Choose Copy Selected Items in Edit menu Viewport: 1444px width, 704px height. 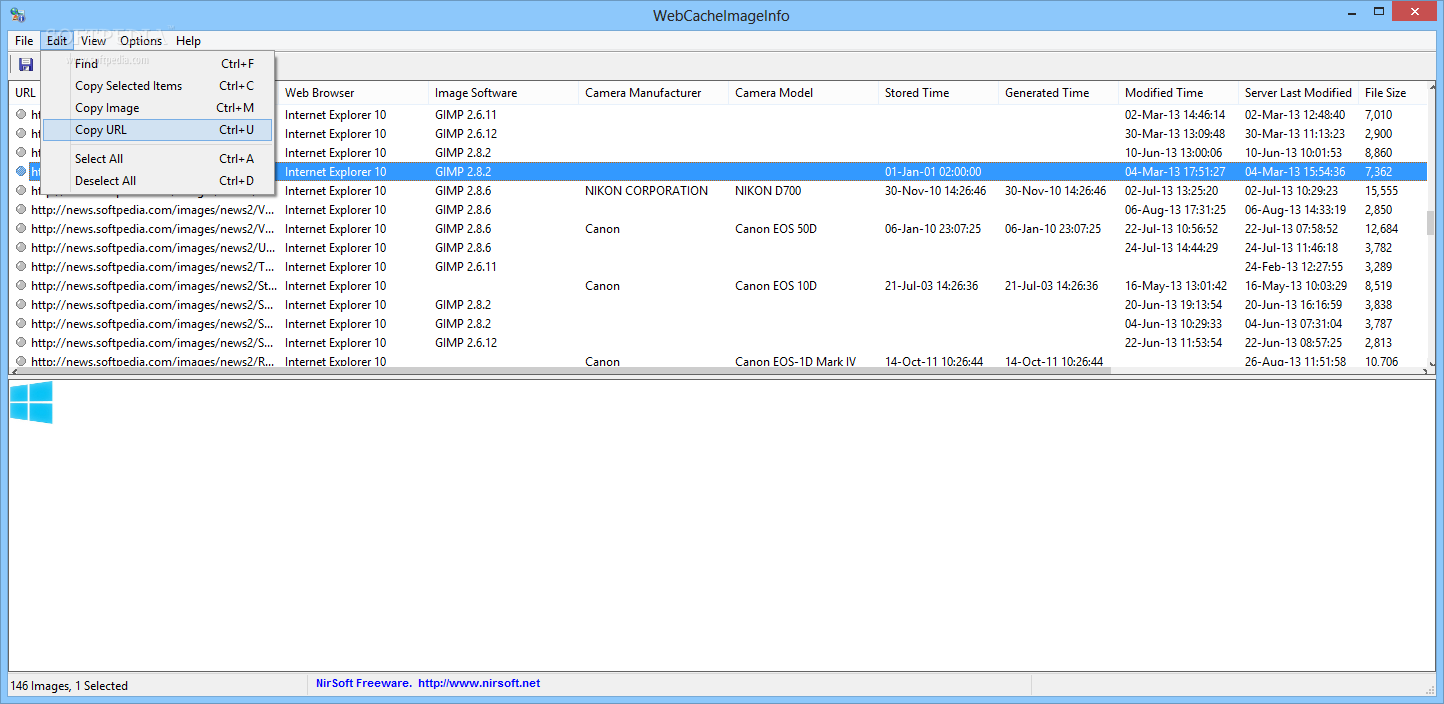158,86
